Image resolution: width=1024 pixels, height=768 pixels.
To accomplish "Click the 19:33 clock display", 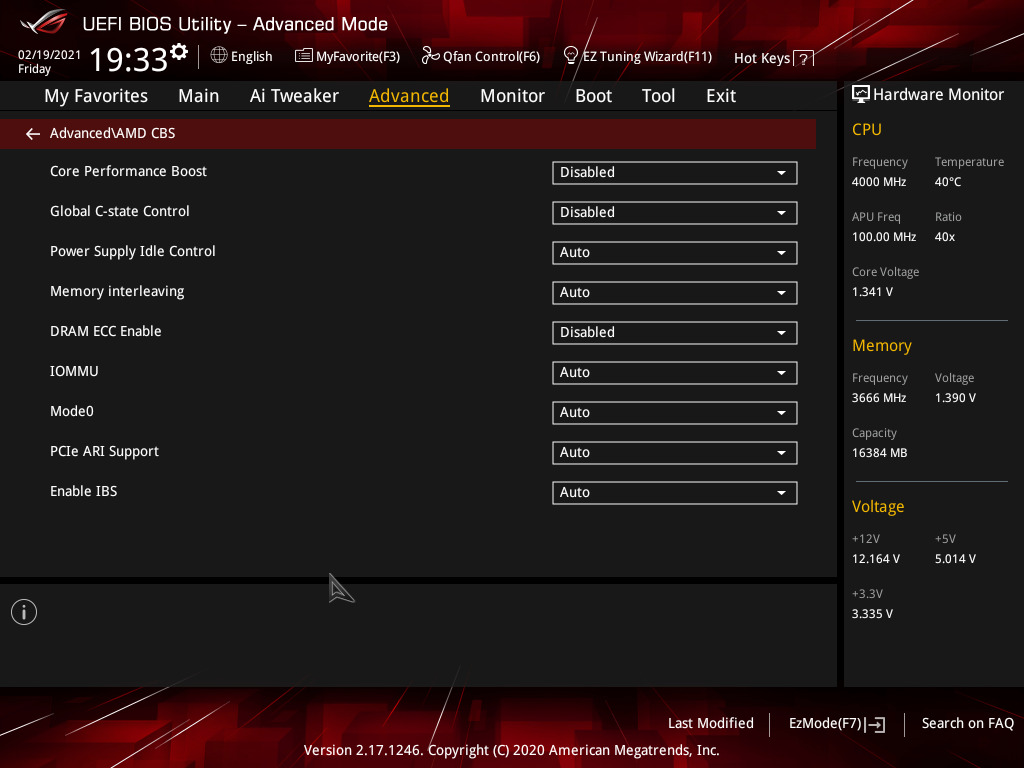I will pyautogui.click(x=129, y=60).
